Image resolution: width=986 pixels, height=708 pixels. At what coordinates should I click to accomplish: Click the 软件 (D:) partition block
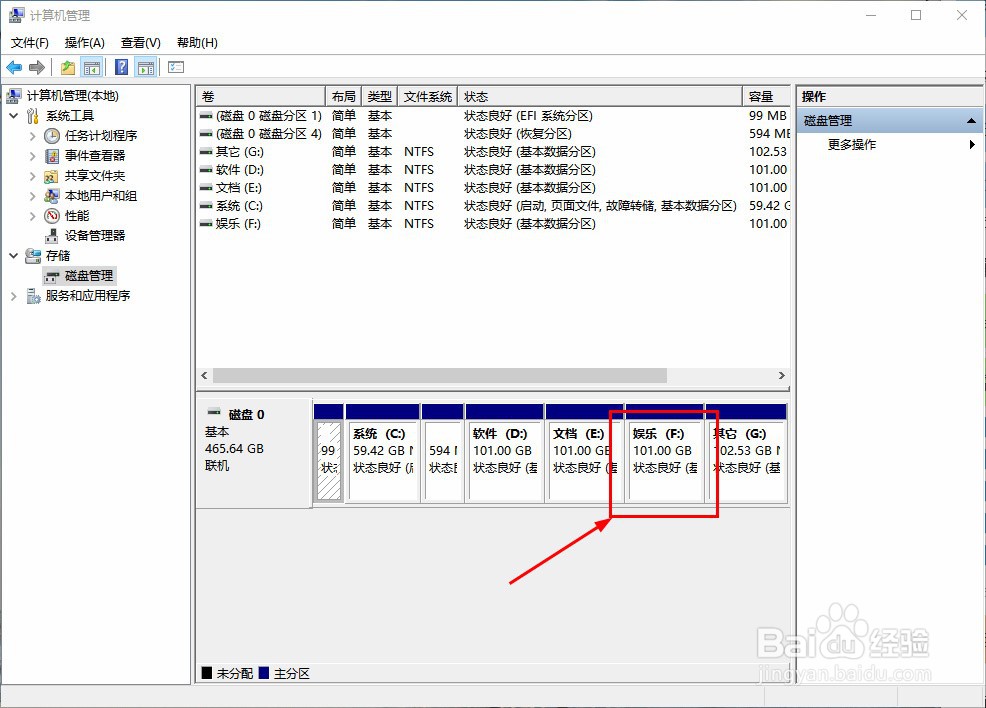point(504,453)
